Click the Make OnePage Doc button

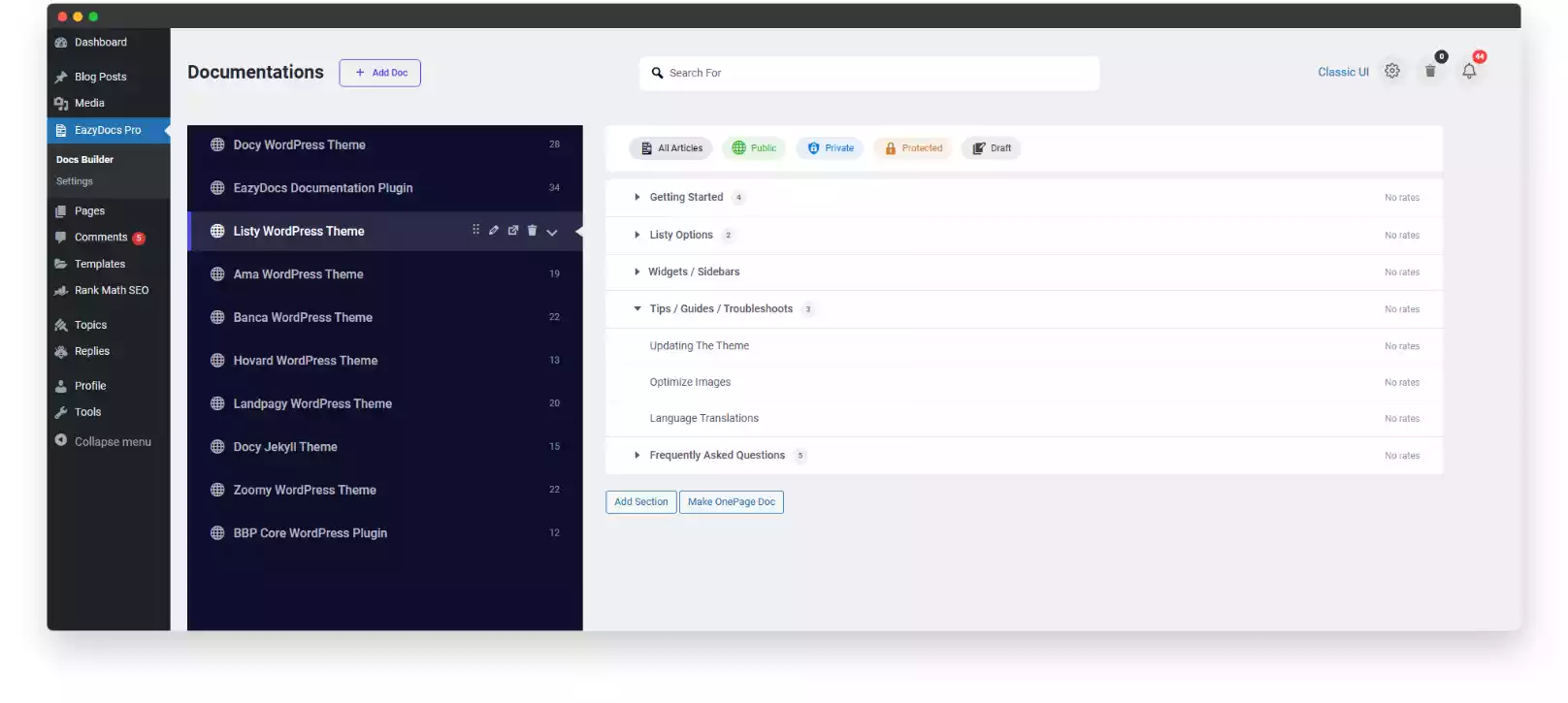pos(732,501)
